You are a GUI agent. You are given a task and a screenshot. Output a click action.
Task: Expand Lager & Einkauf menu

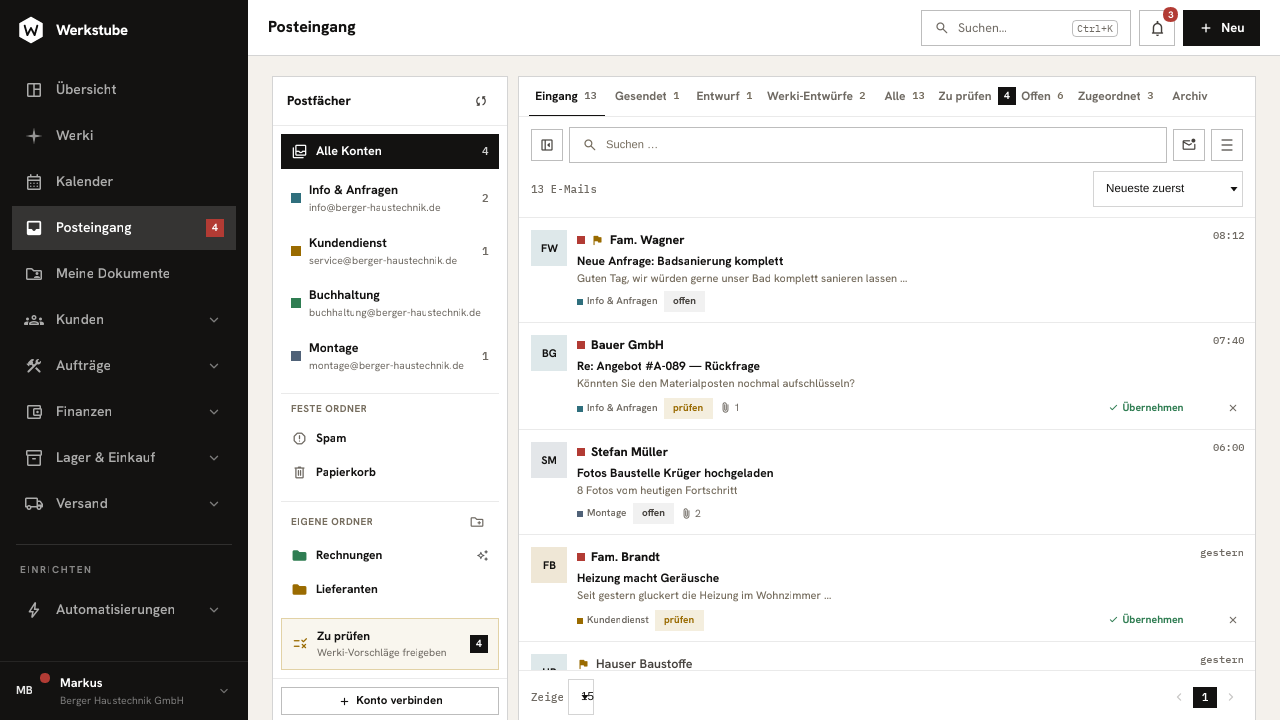click(124, 457)
